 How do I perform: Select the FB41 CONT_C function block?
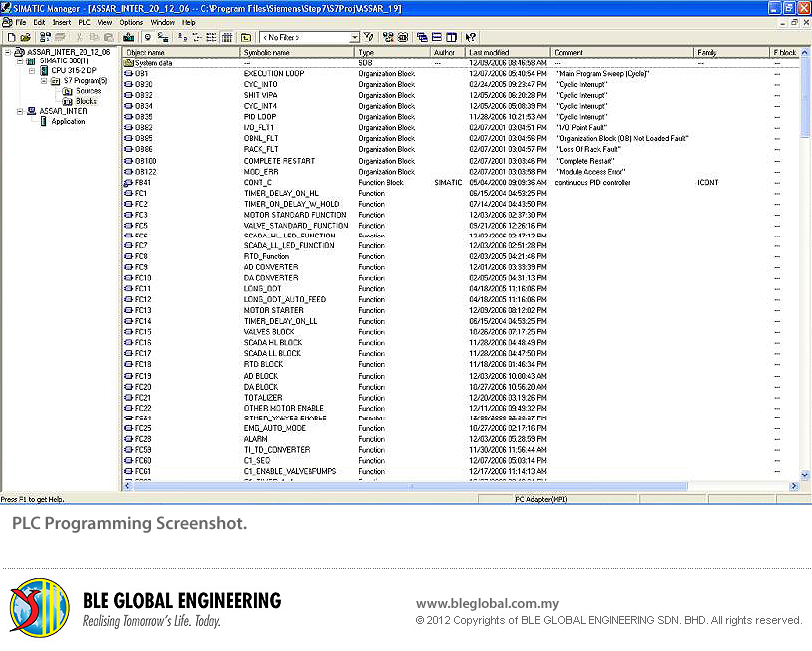(x=142, y=183)
